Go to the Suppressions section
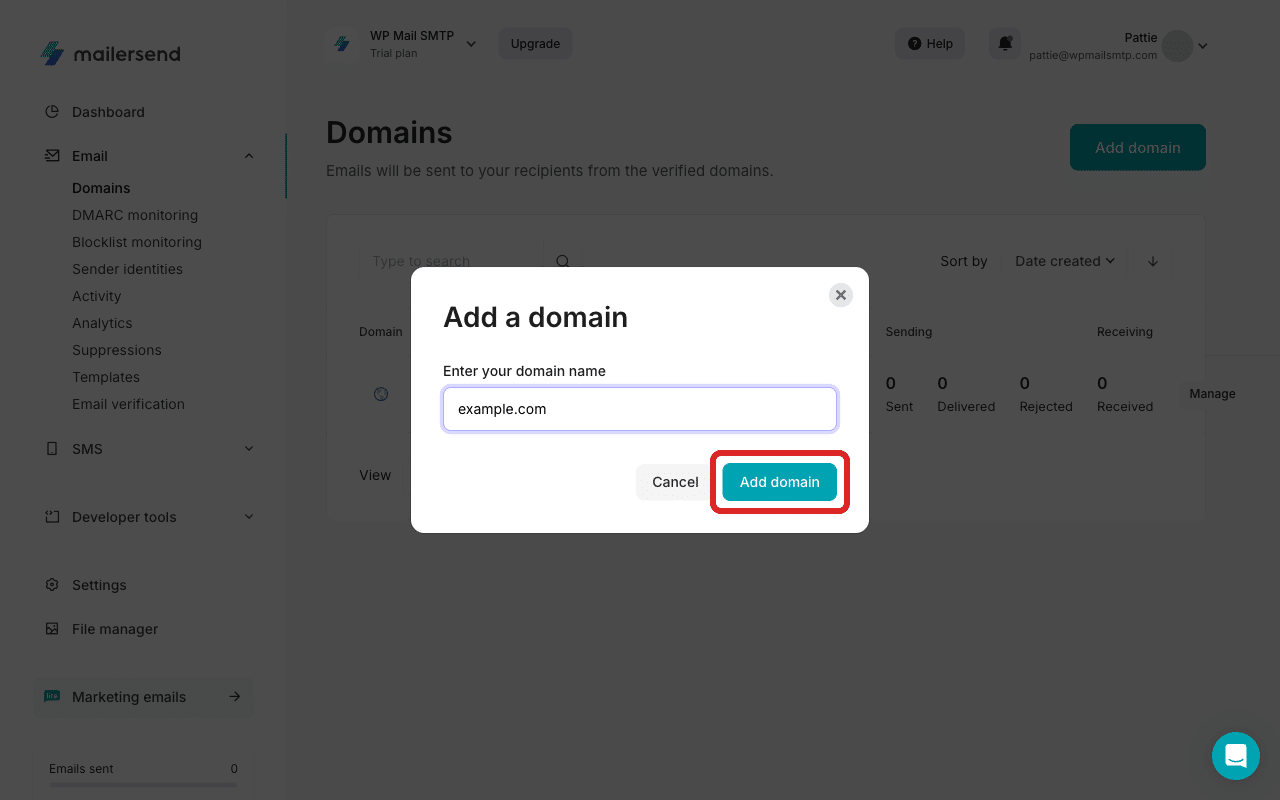 pyautogui.click(x=116, y=350)
